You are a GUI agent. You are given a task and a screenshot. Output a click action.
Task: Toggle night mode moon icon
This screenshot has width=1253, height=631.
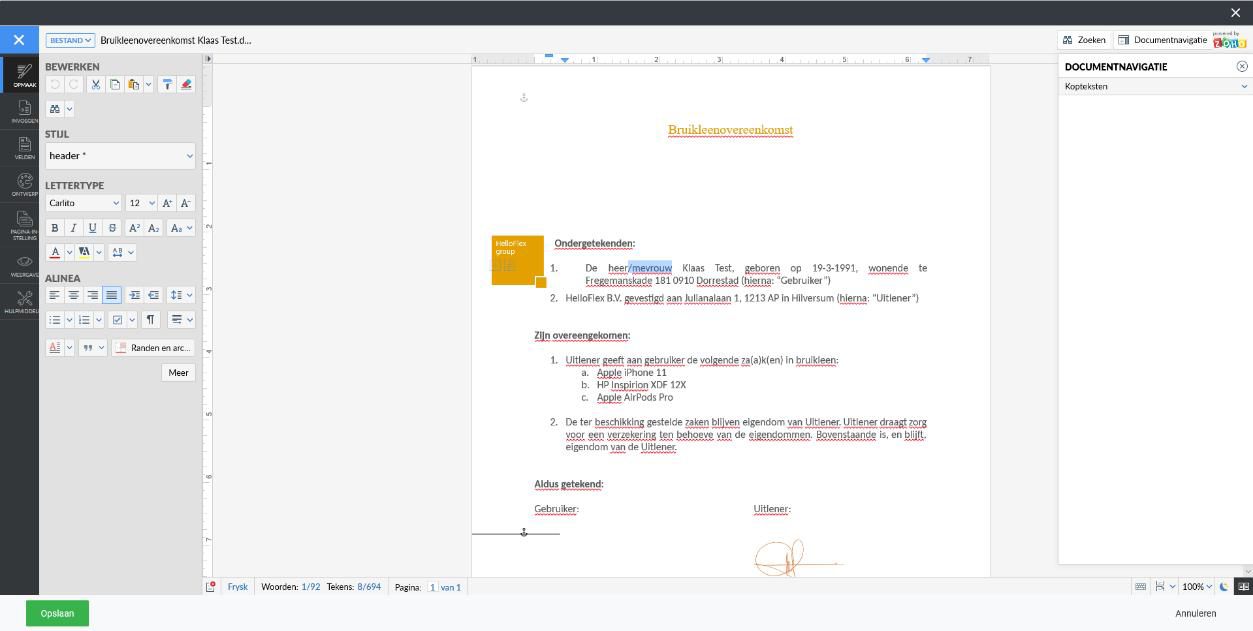pos(1223,587)
